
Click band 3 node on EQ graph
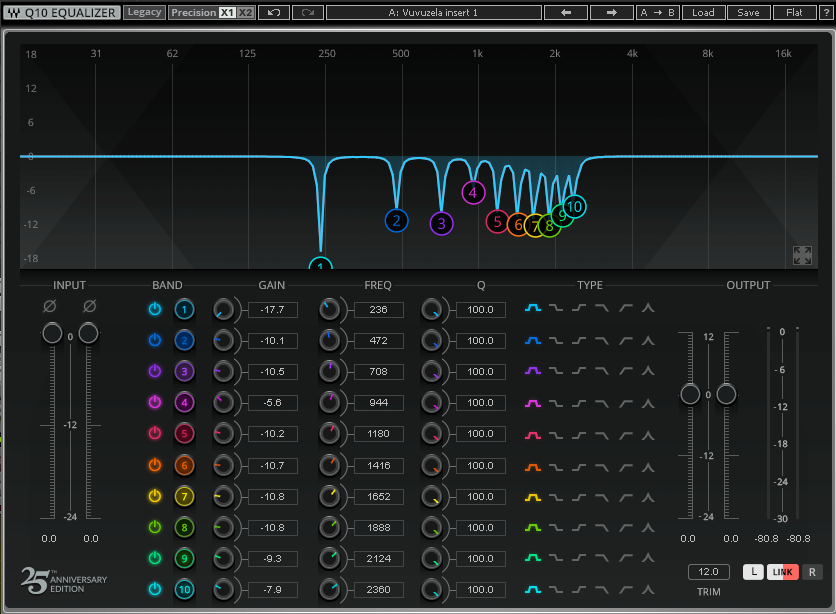tap(441, 224)
